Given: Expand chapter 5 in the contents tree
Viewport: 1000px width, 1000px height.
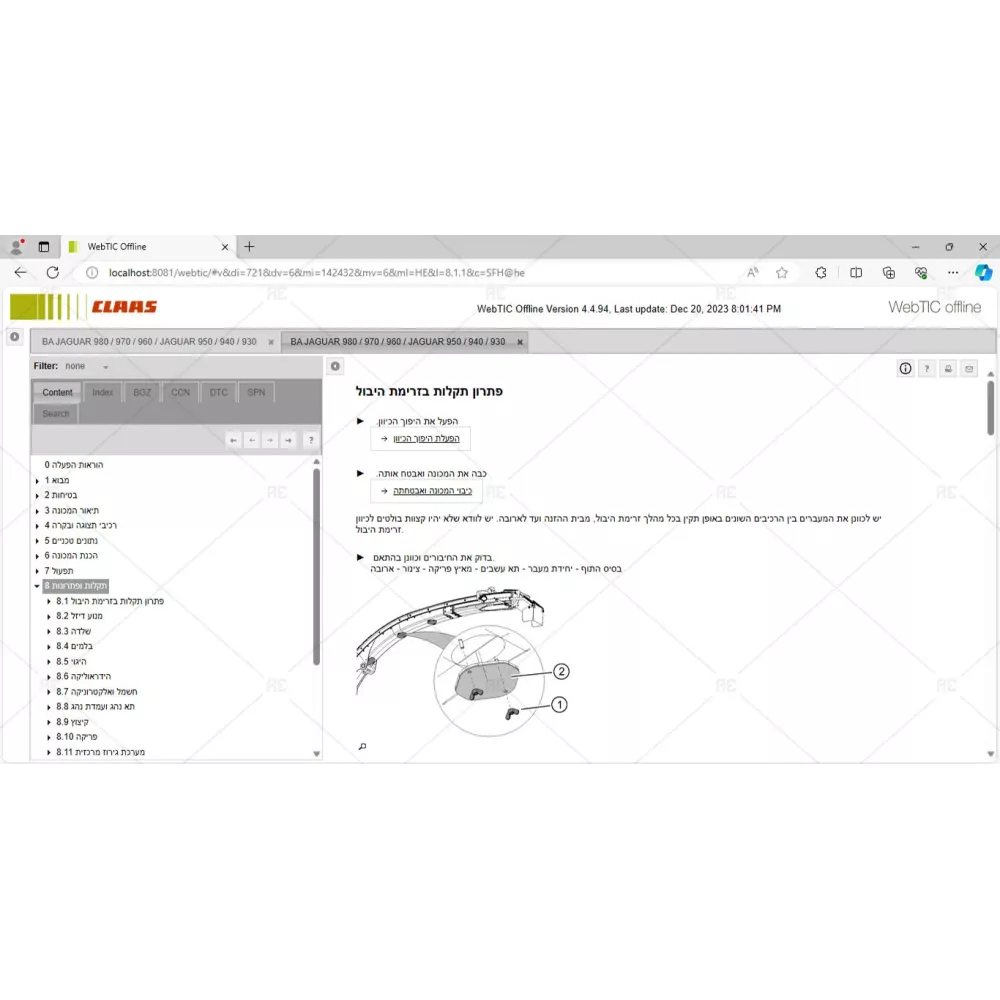Looking at the screenshot, I should (37, 540).
